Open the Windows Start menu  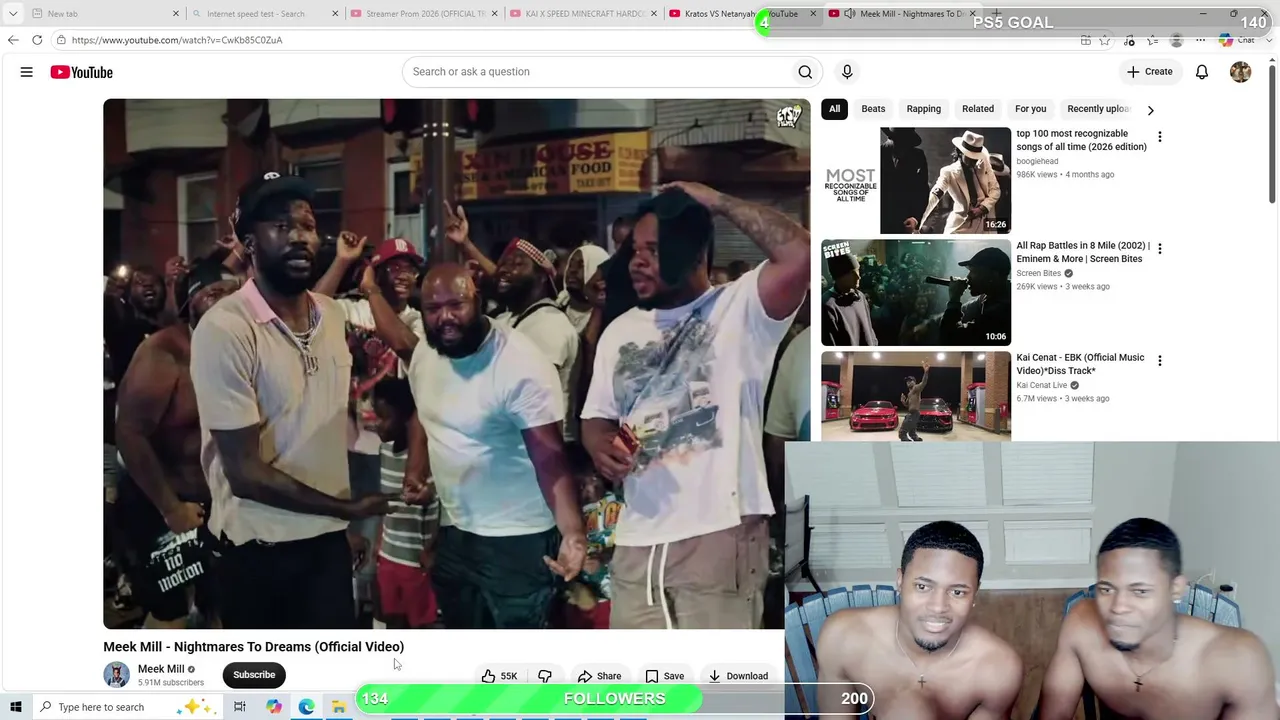point(15,707)
